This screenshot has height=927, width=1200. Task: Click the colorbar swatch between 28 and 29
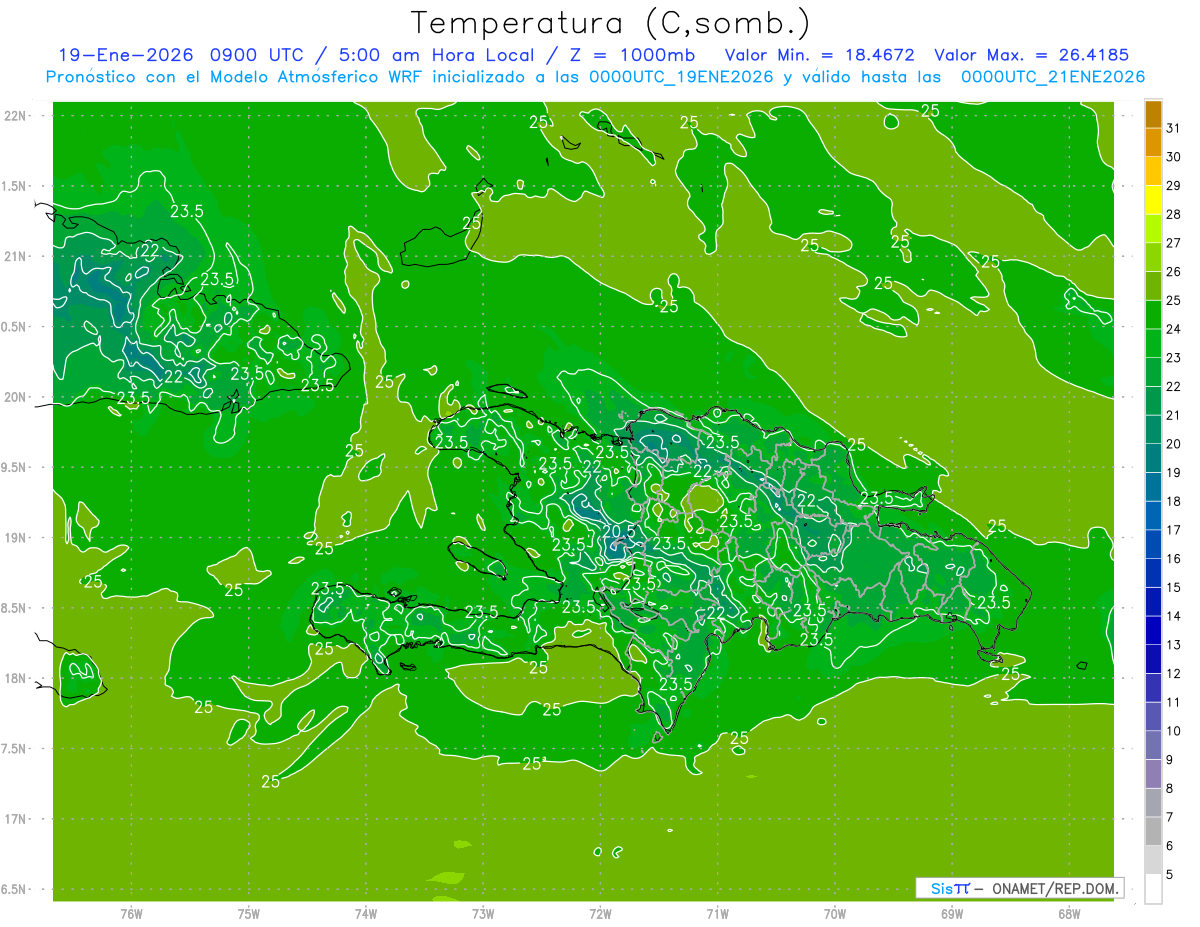tap(1153, 200)
